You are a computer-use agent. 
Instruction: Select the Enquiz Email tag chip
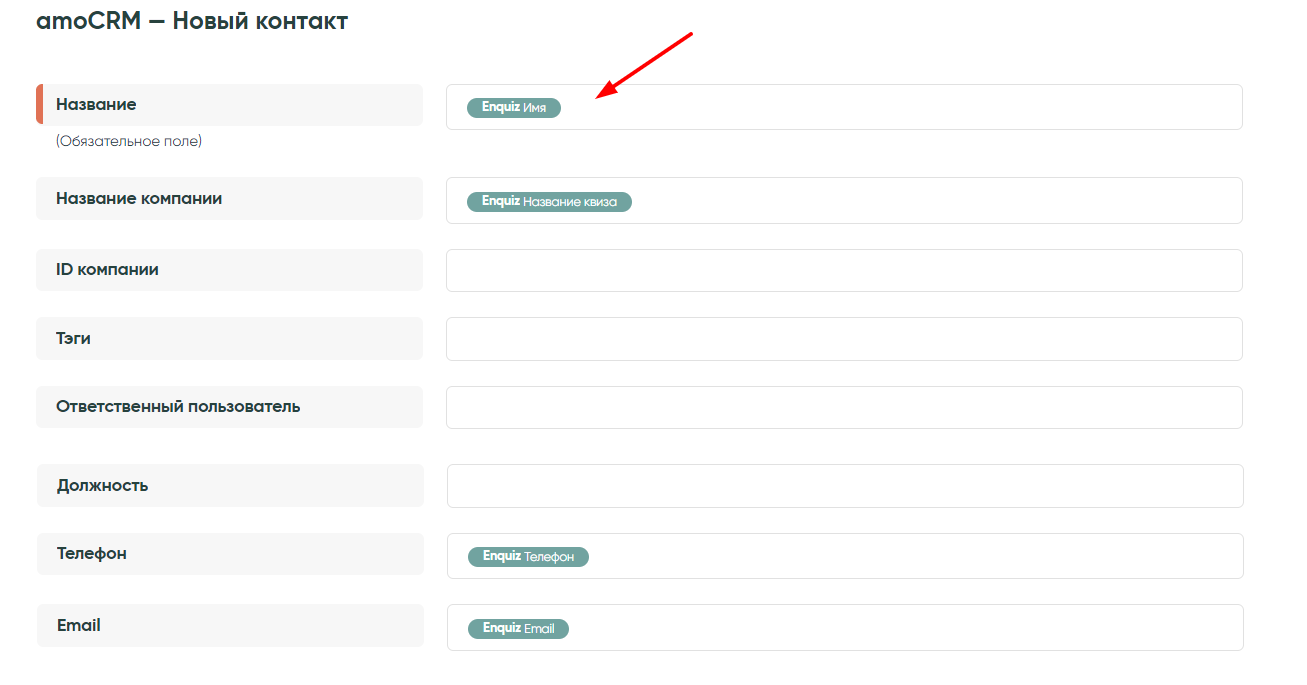click(518, 629)
